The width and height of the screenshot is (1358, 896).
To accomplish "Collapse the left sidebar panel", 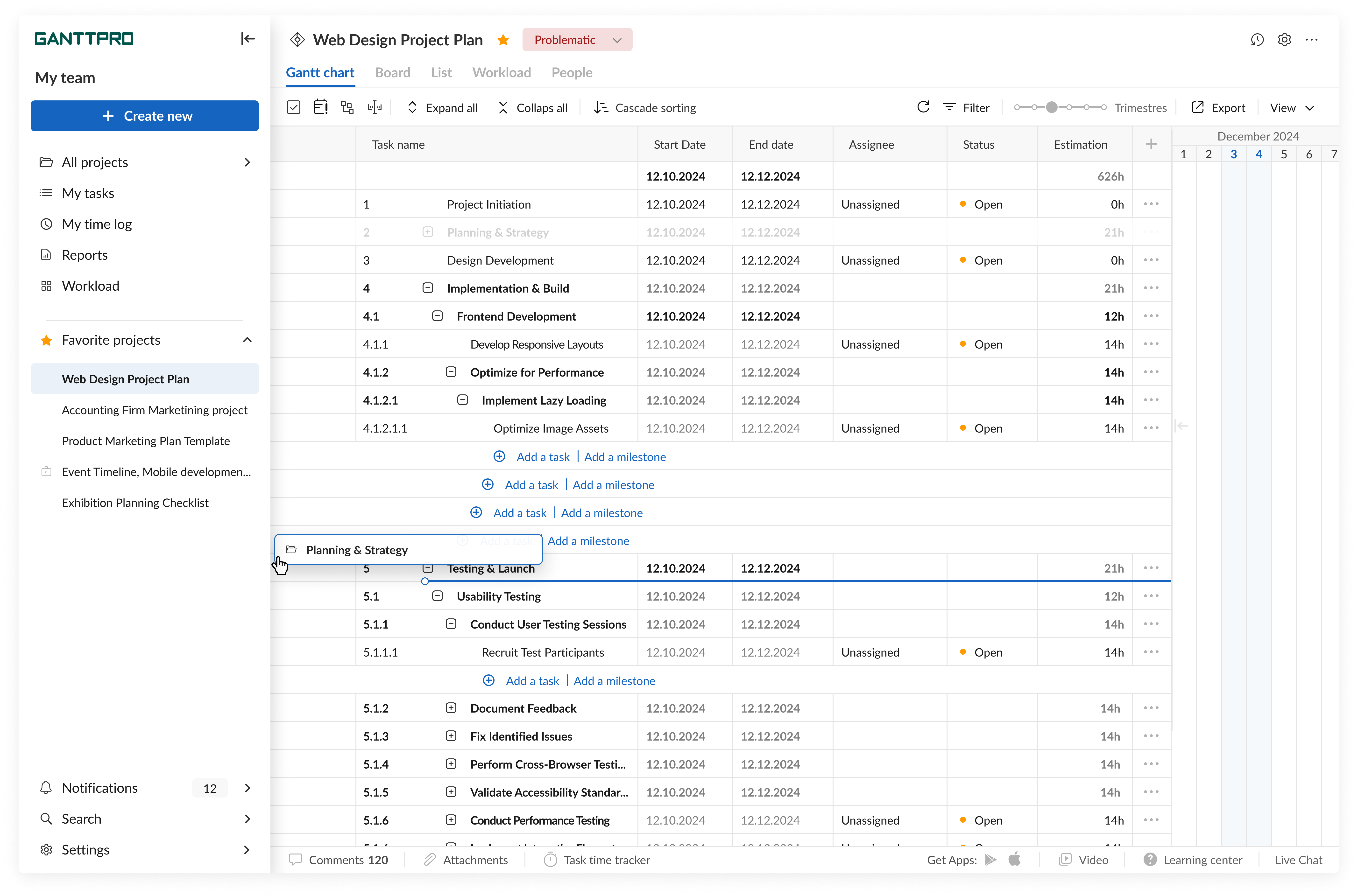I will (x=248, y=39).
